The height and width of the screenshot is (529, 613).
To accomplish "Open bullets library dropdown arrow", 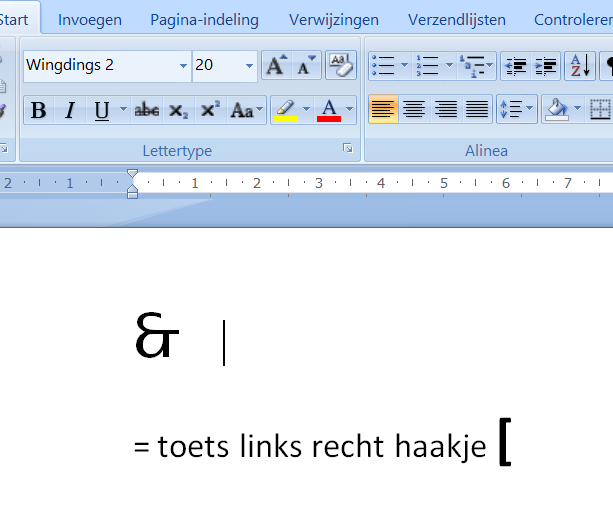I will click(405, 65).
